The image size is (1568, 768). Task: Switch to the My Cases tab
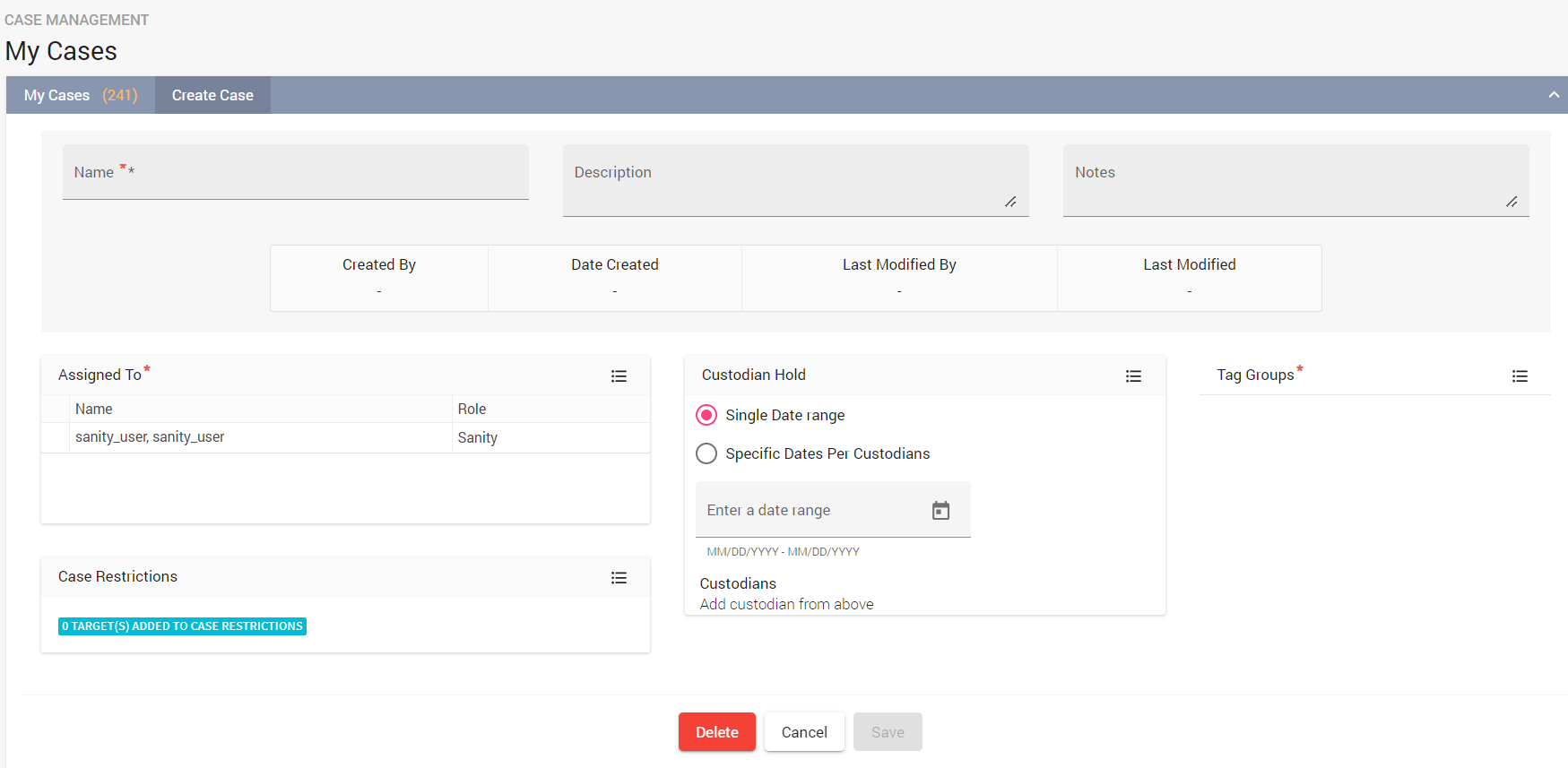pos(81,95)
